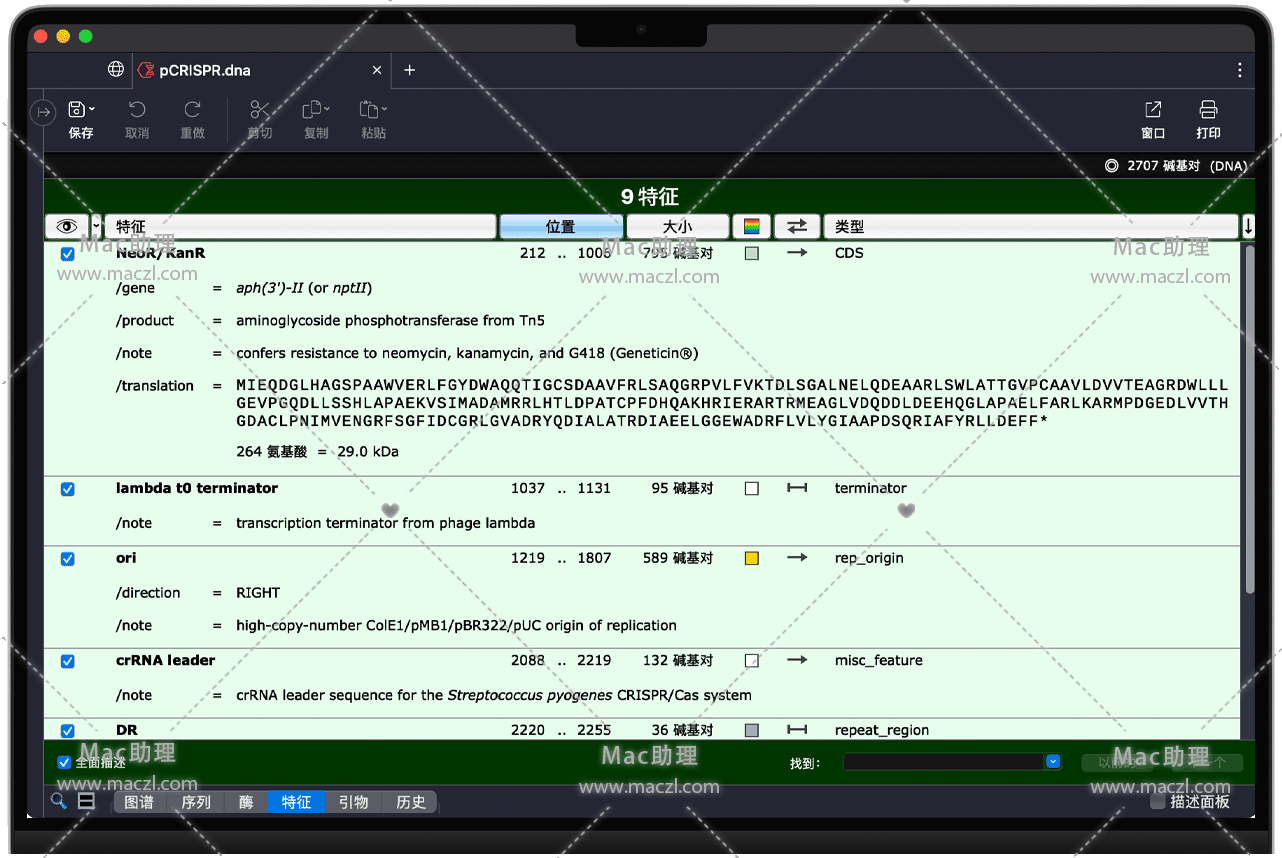Open the Window (窗口) icon
The height and width of the screenshot is (858, 1282).
(x=1153, y=110)
